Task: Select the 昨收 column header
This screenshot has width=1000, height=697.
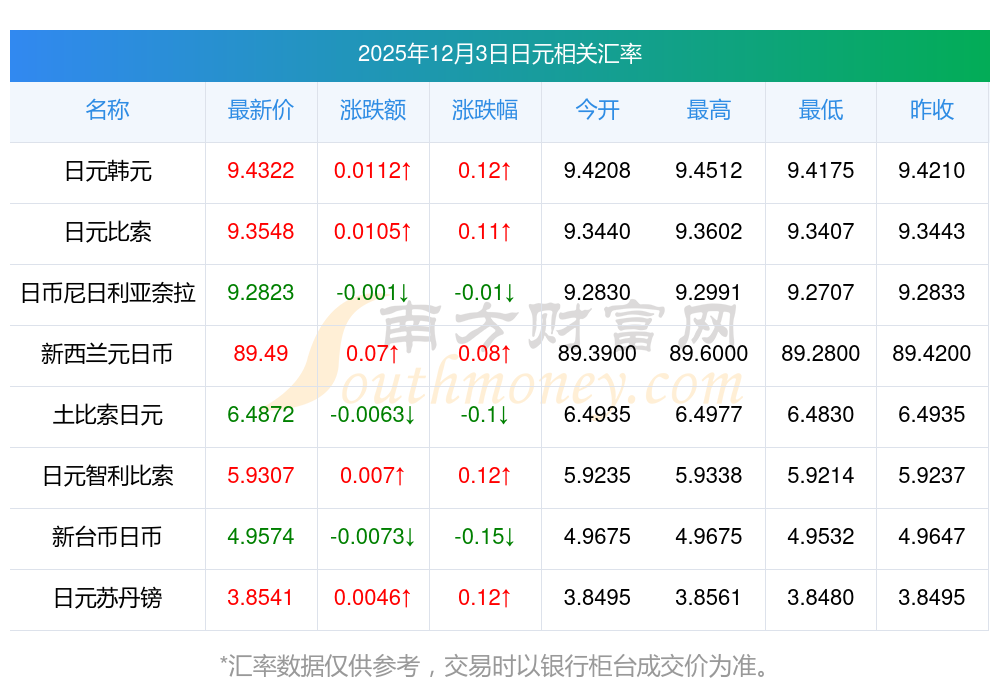Action: [931, 110]
